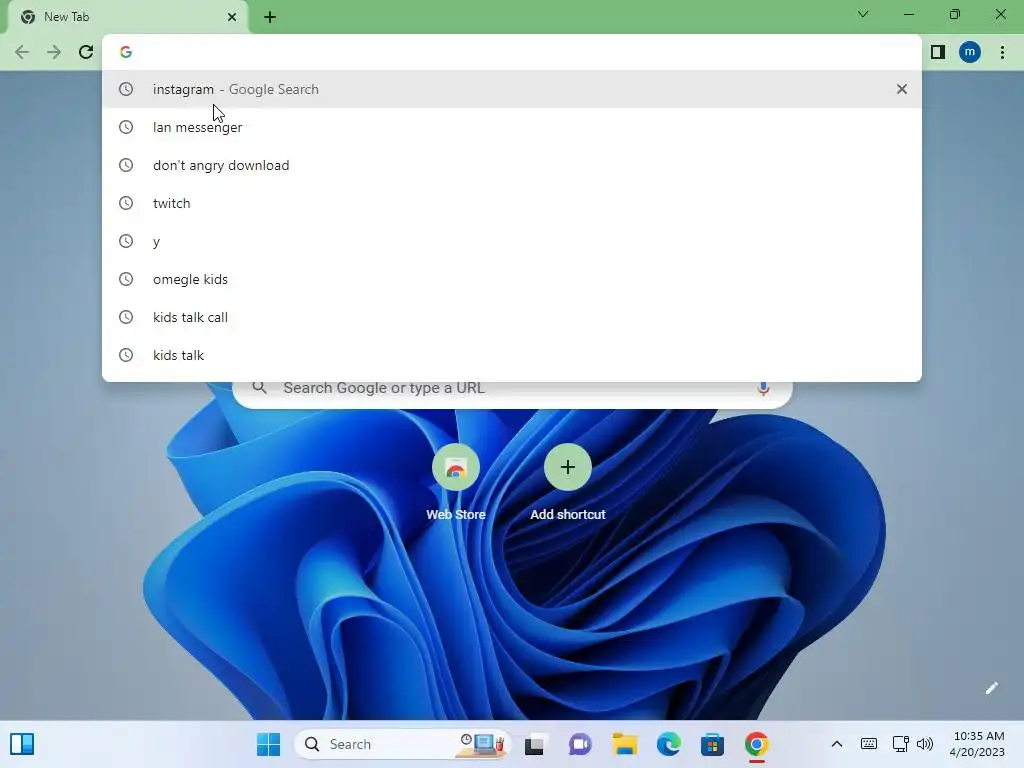Go back using the back arrow
This screenshot has height=768, width=1024.
pos(22,52)
